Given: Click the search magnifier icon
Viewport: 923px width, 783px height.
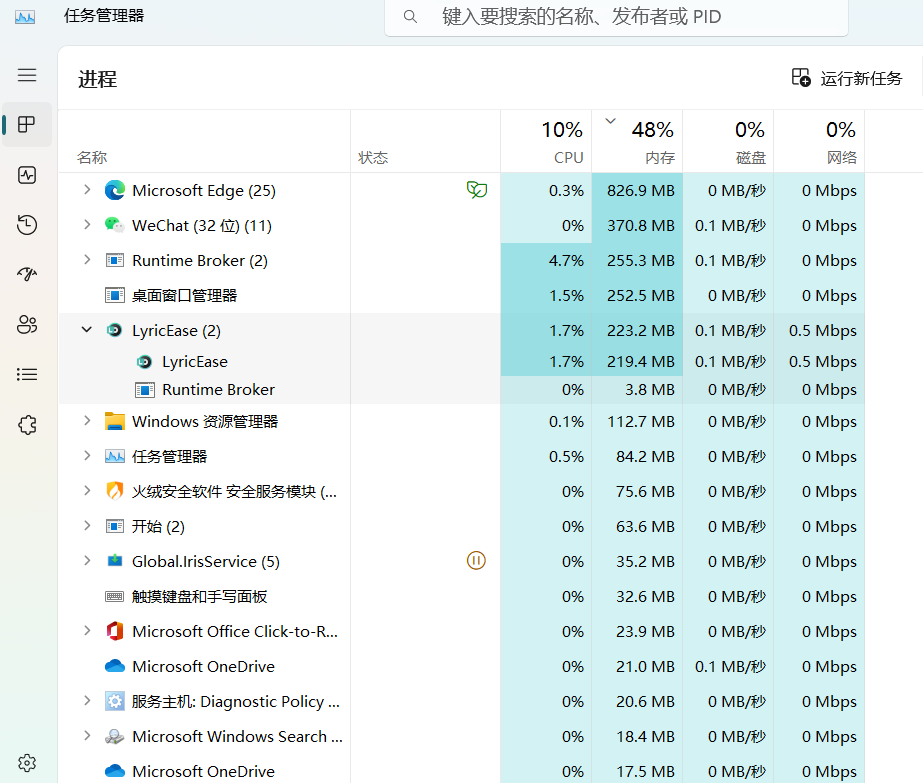Looking at the screenshot, I should (410, 16).
